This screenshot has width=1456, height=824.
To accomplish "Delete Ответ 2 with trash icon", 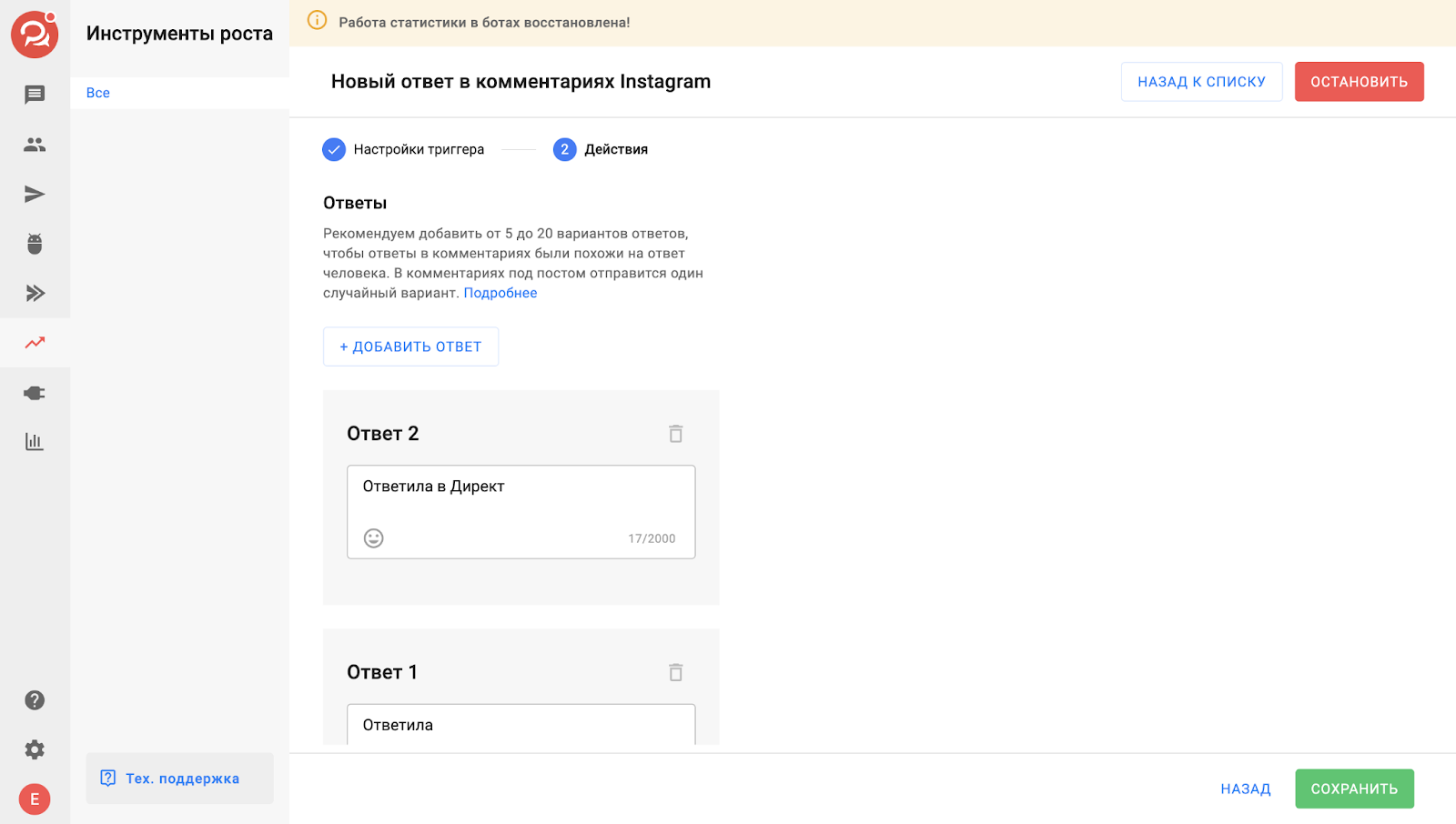I will pos(675,434).
